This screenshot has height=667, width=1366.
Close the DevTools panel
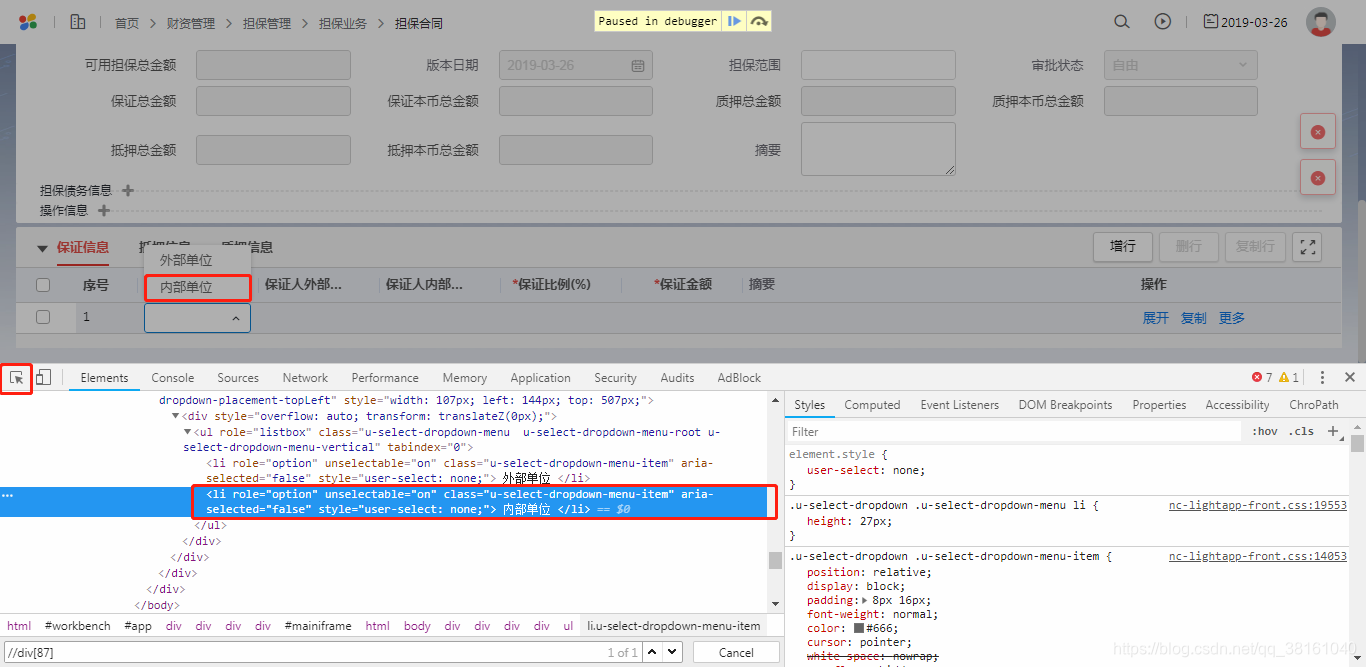pos(1349,377)
